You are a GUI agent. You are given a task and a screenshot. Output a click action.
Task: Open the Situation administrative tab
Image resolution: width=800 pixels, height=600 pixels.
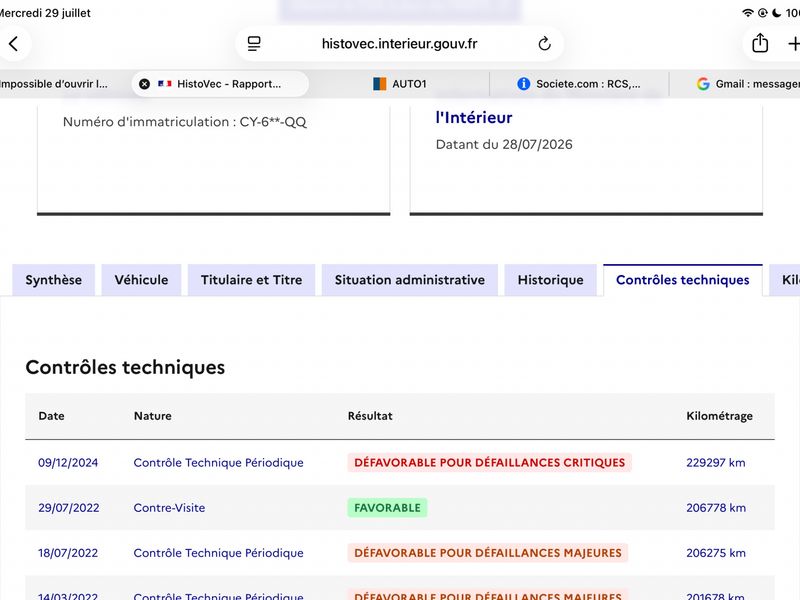tap(410, 280)
